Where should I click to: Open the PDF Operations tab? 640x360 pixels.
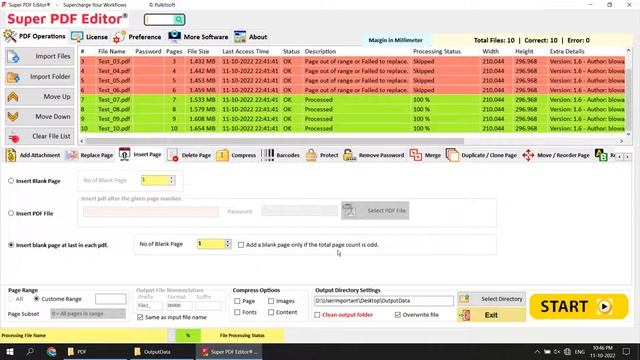(x=35, y=36)
